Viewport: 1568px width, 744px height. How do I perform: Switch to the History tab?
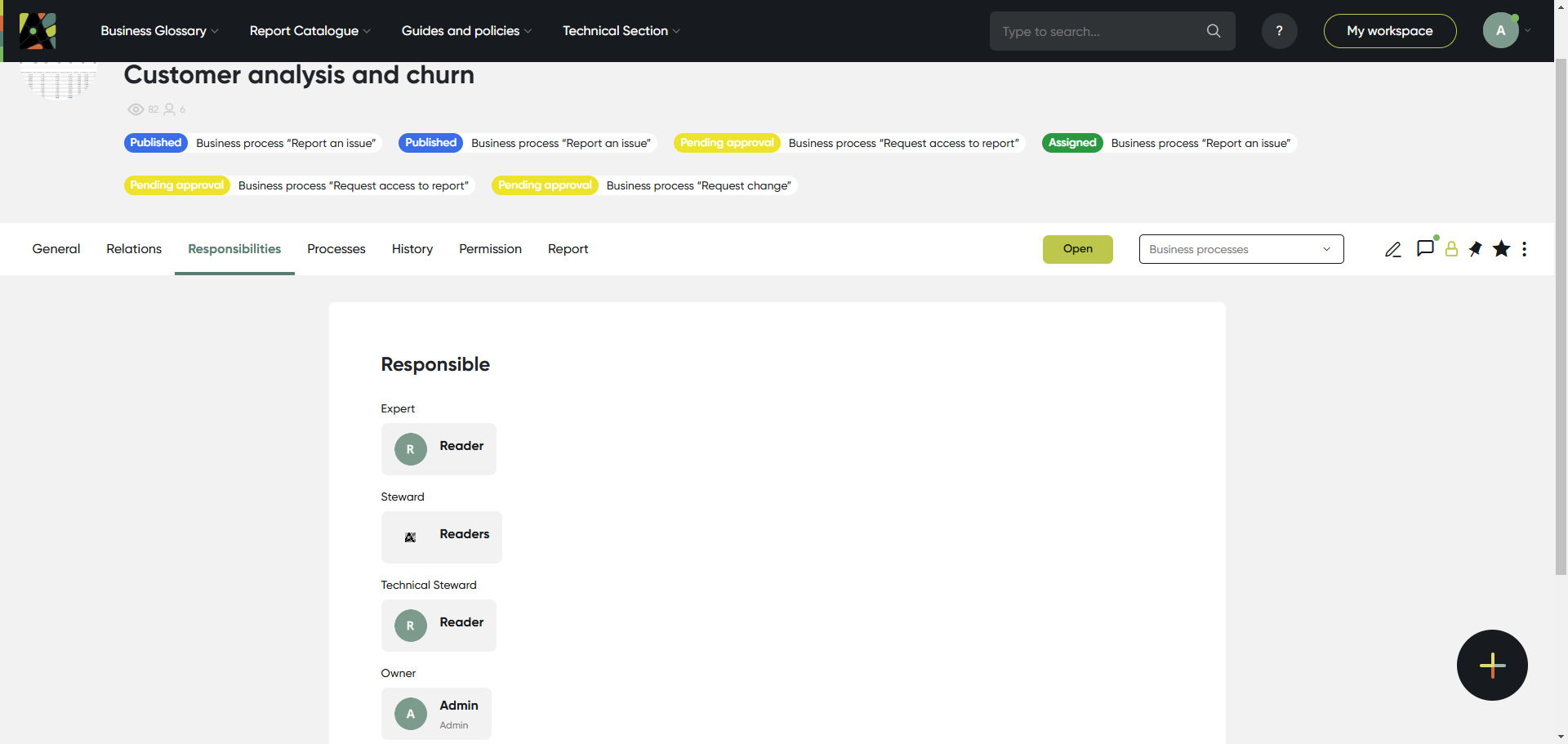click(x=412, y=249)
